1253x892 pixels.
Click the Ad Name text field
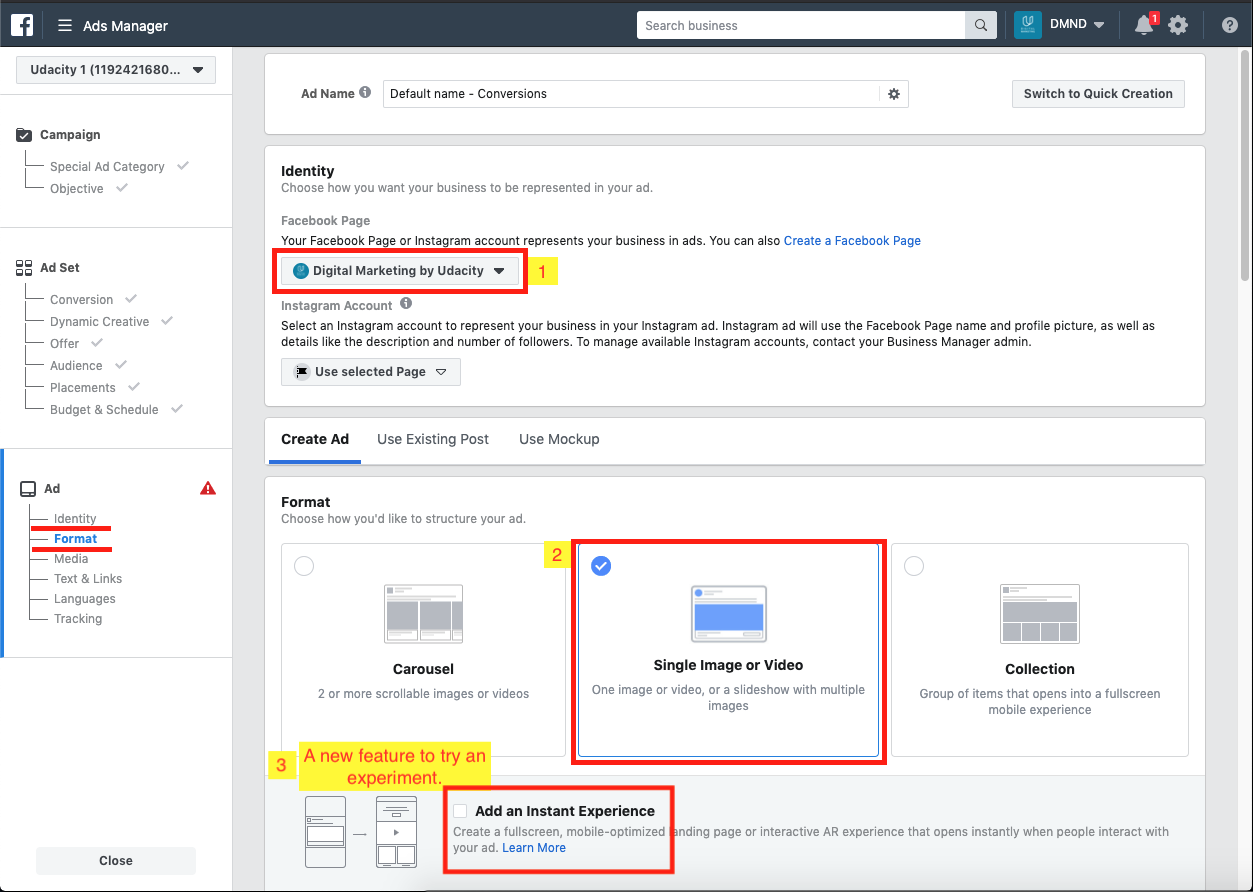tap(630, 94)
